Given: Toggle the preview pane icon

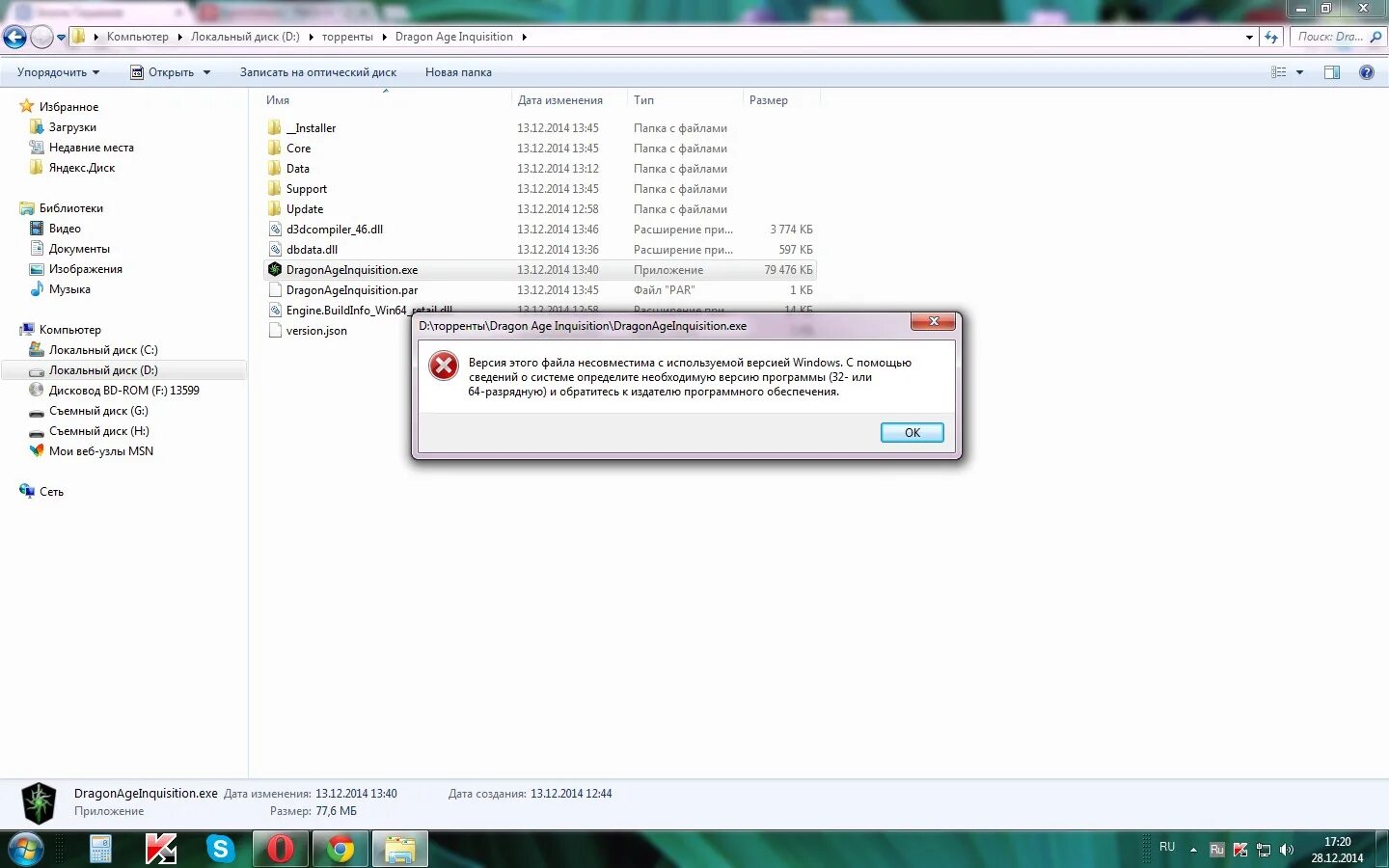Looking at the screenshot, I should (x=1332, y=72).
